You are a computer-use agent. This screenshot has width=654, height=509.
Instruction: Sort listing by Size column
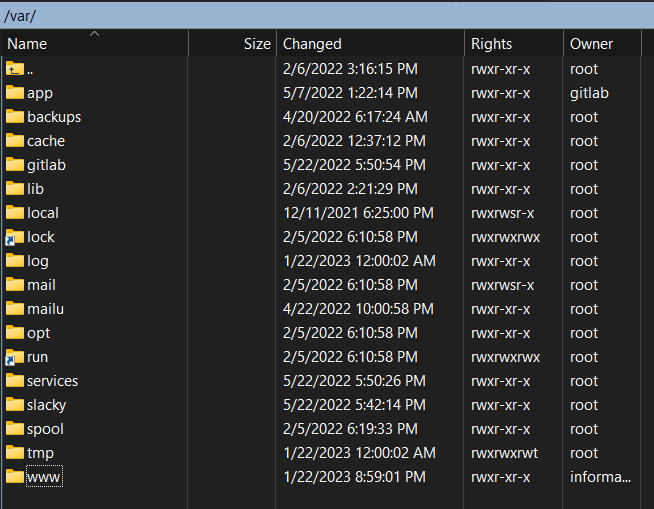point(257,44)
